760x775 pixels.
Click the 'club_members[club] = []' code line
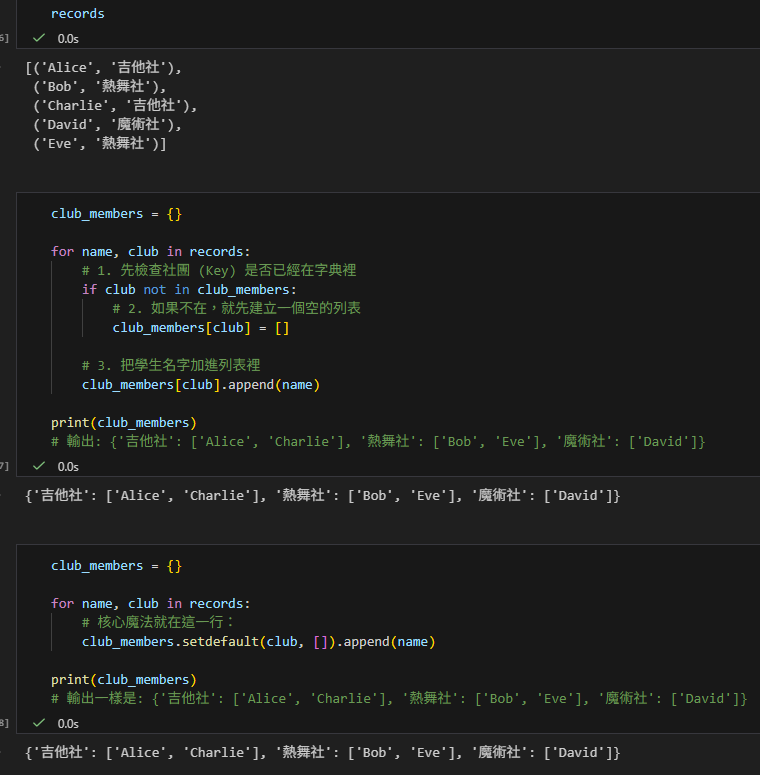(201, 328)
